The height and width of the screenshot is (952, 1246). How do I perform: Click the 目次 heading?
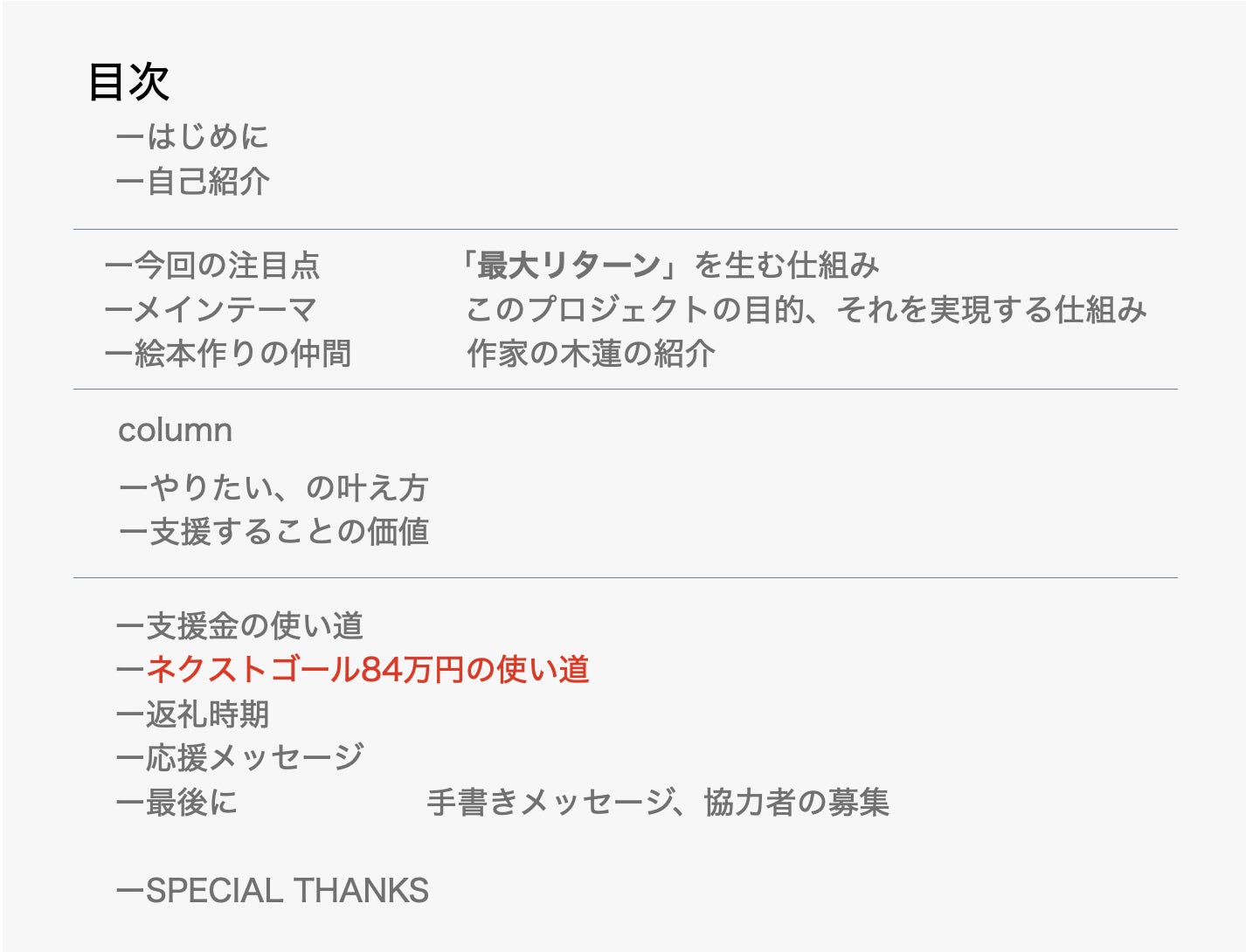coord(128,83)
